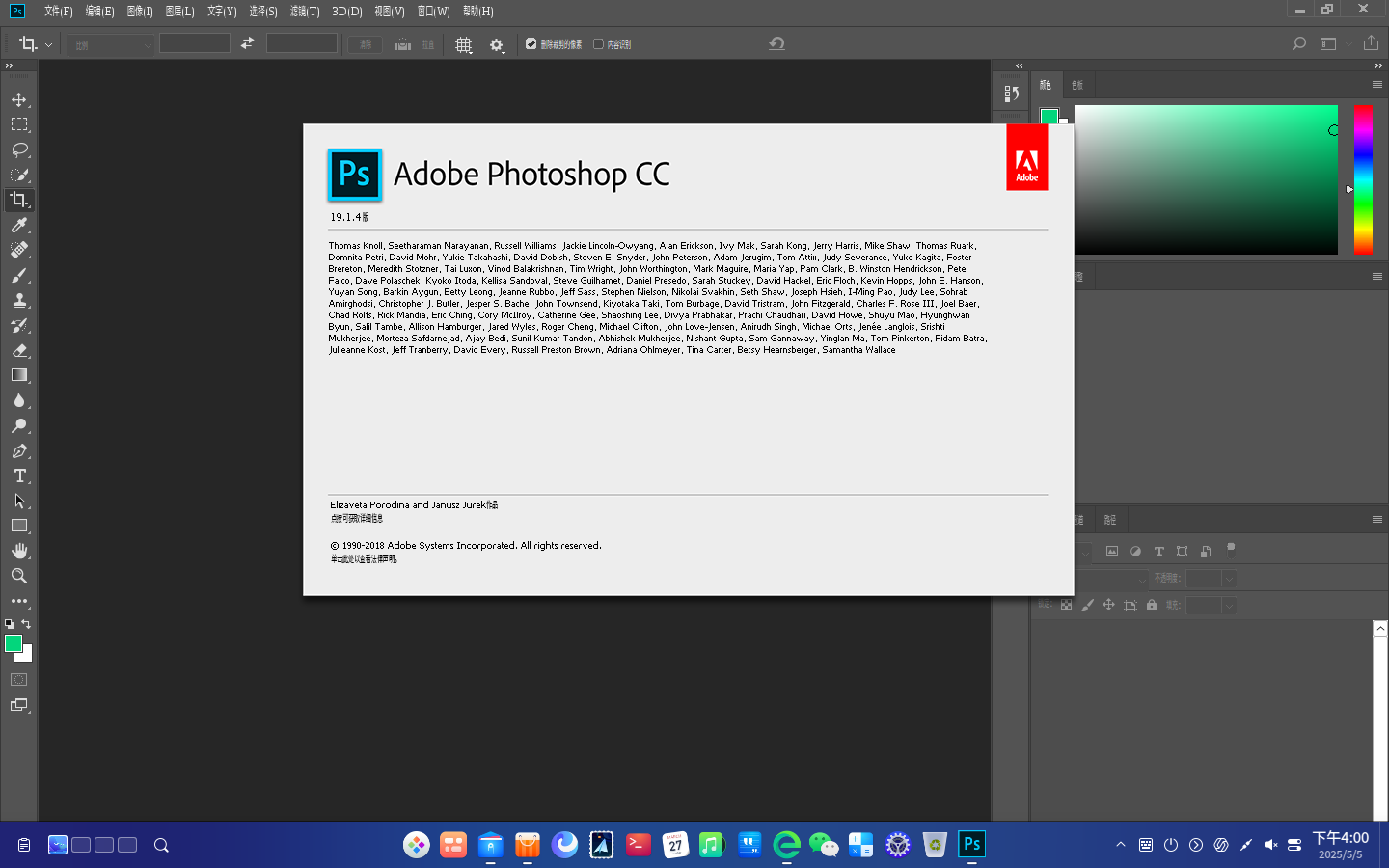Select the Eraser tool
Image resolution: width=1389 pixels, height=868 pixels.
click(19, 350)
